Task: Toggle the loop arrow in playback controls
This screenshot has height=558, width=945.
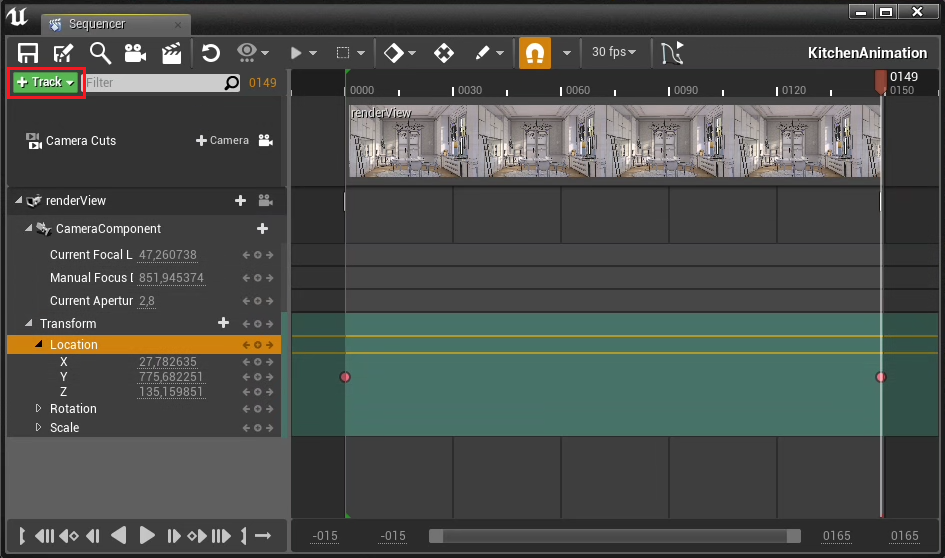Action: (x=263, y=536)
